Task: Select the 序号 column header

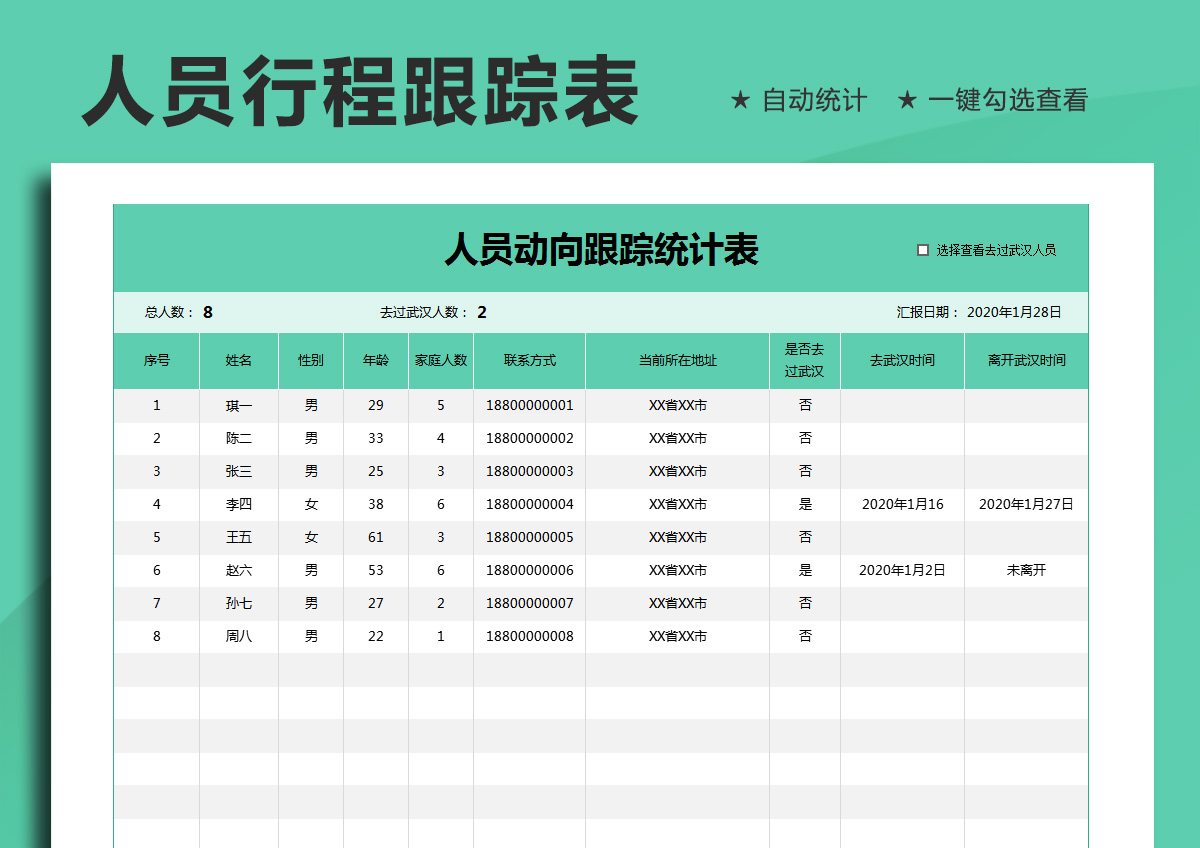Action: [x=157, y=360]
